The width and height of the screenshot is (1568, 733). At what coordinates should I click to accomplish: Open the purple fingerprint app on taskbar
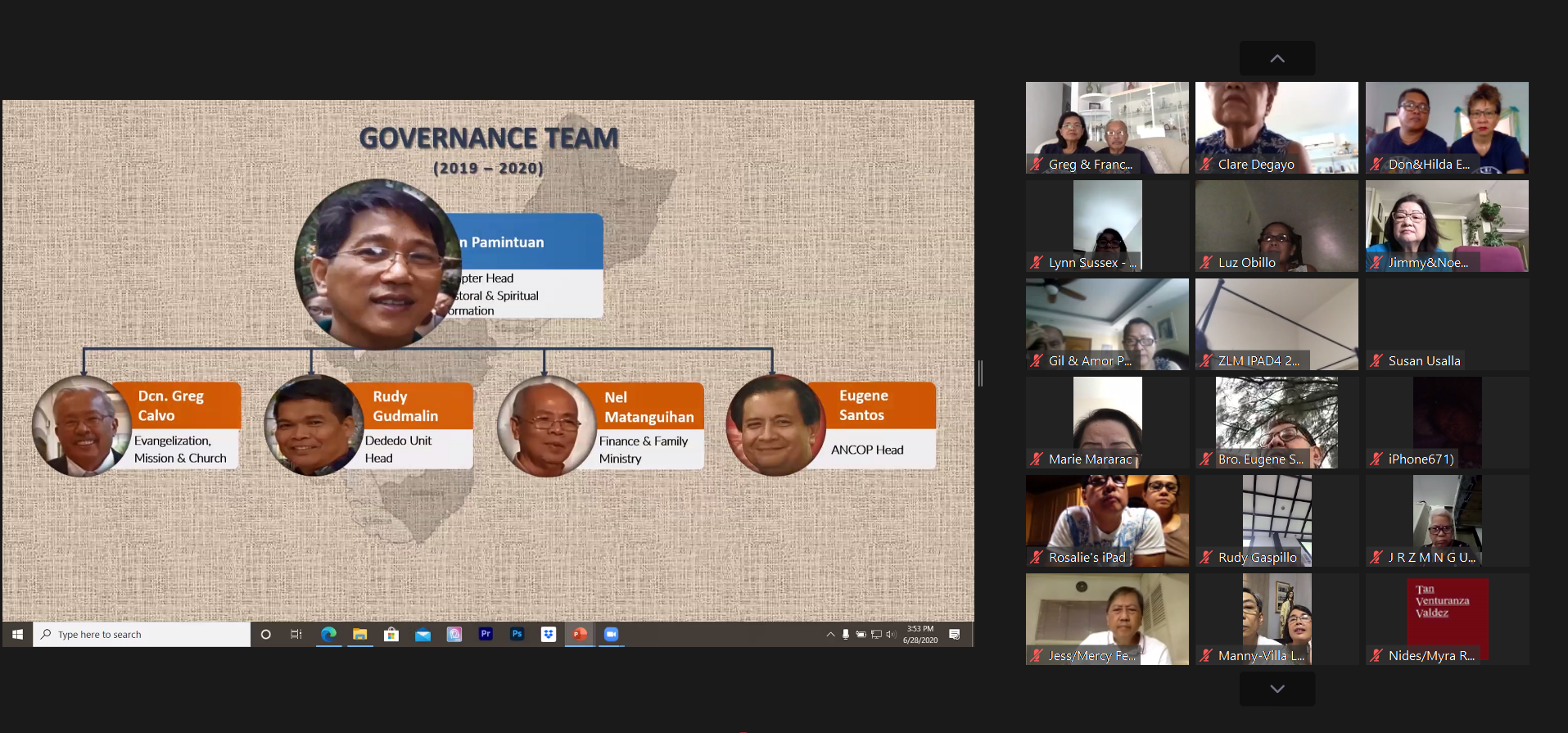454,635
